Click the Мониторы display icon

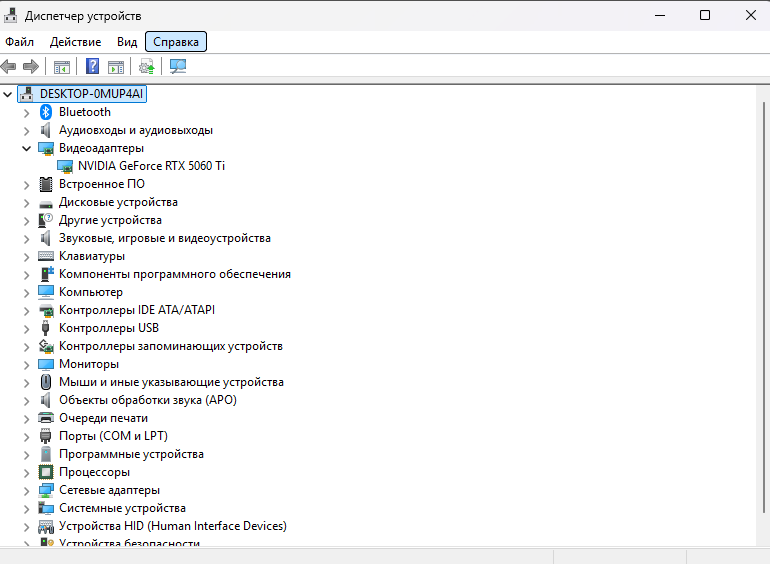46,364
